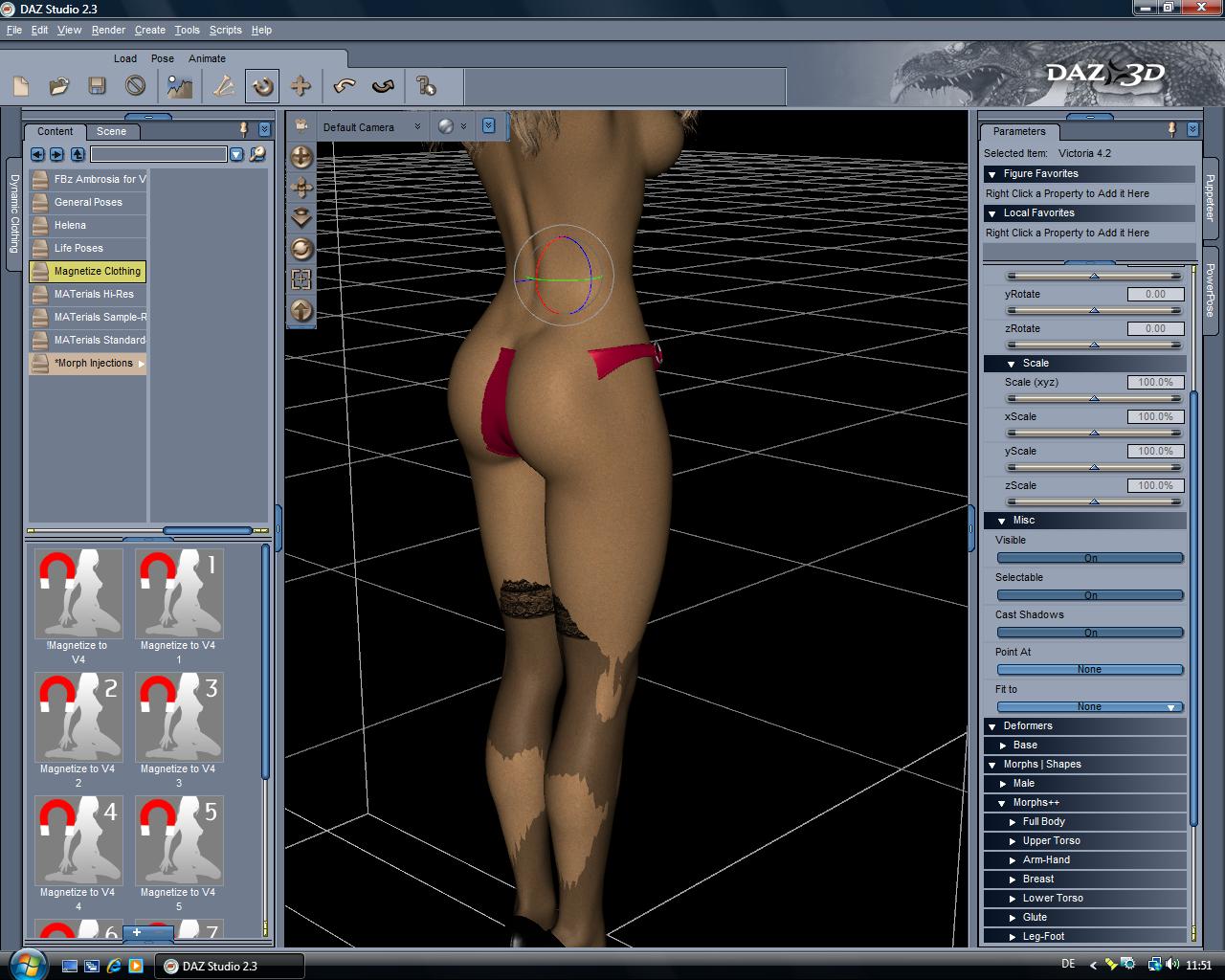Click the pin icon on Parameters pane
This screenshot has height=980, width=1225.
pyautogui.click(x=1172, y=129)
